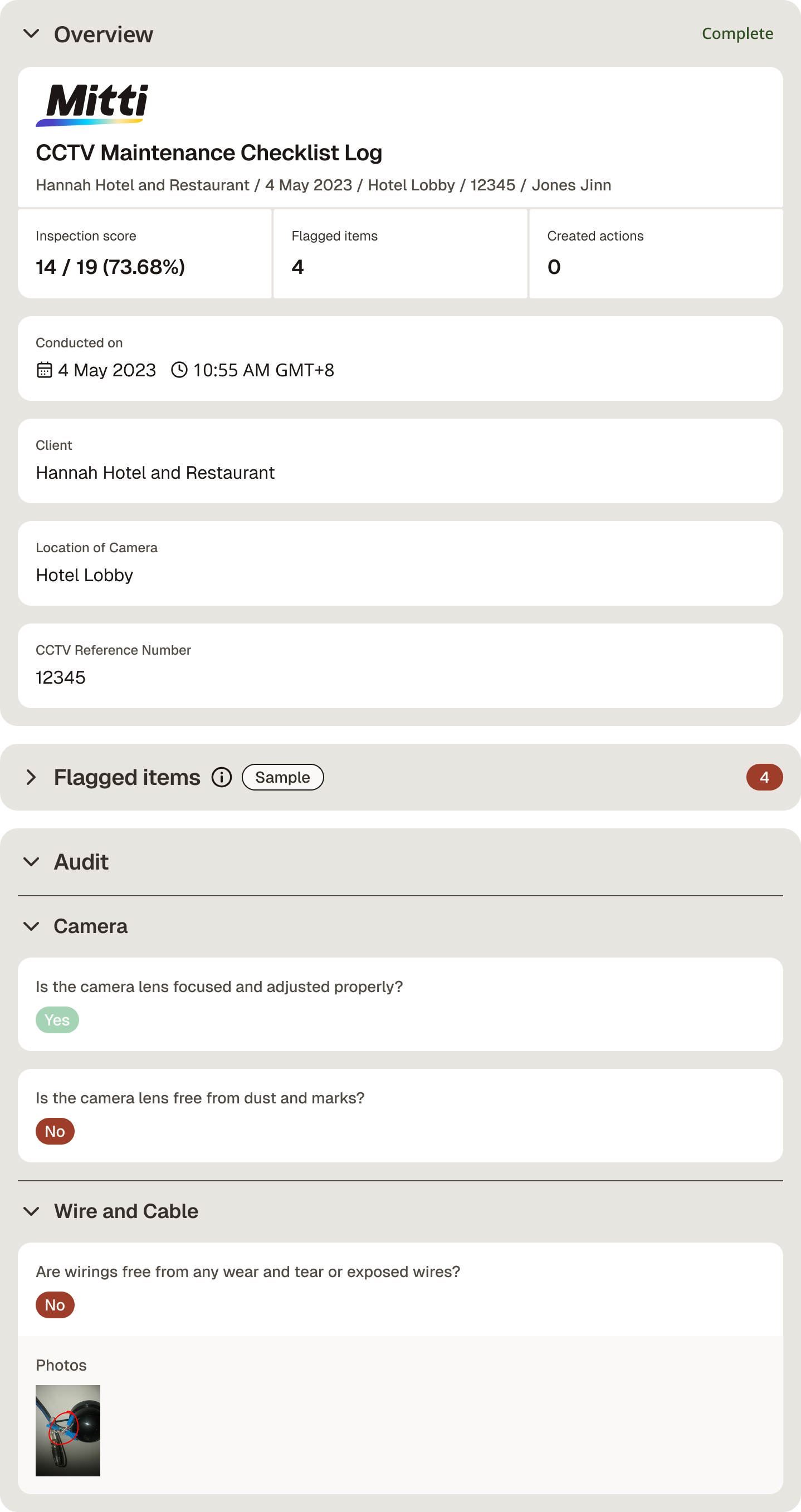Click the No answer for lens dust
The height and width of the screenshot is (1512, 801).
(55, 1131)
